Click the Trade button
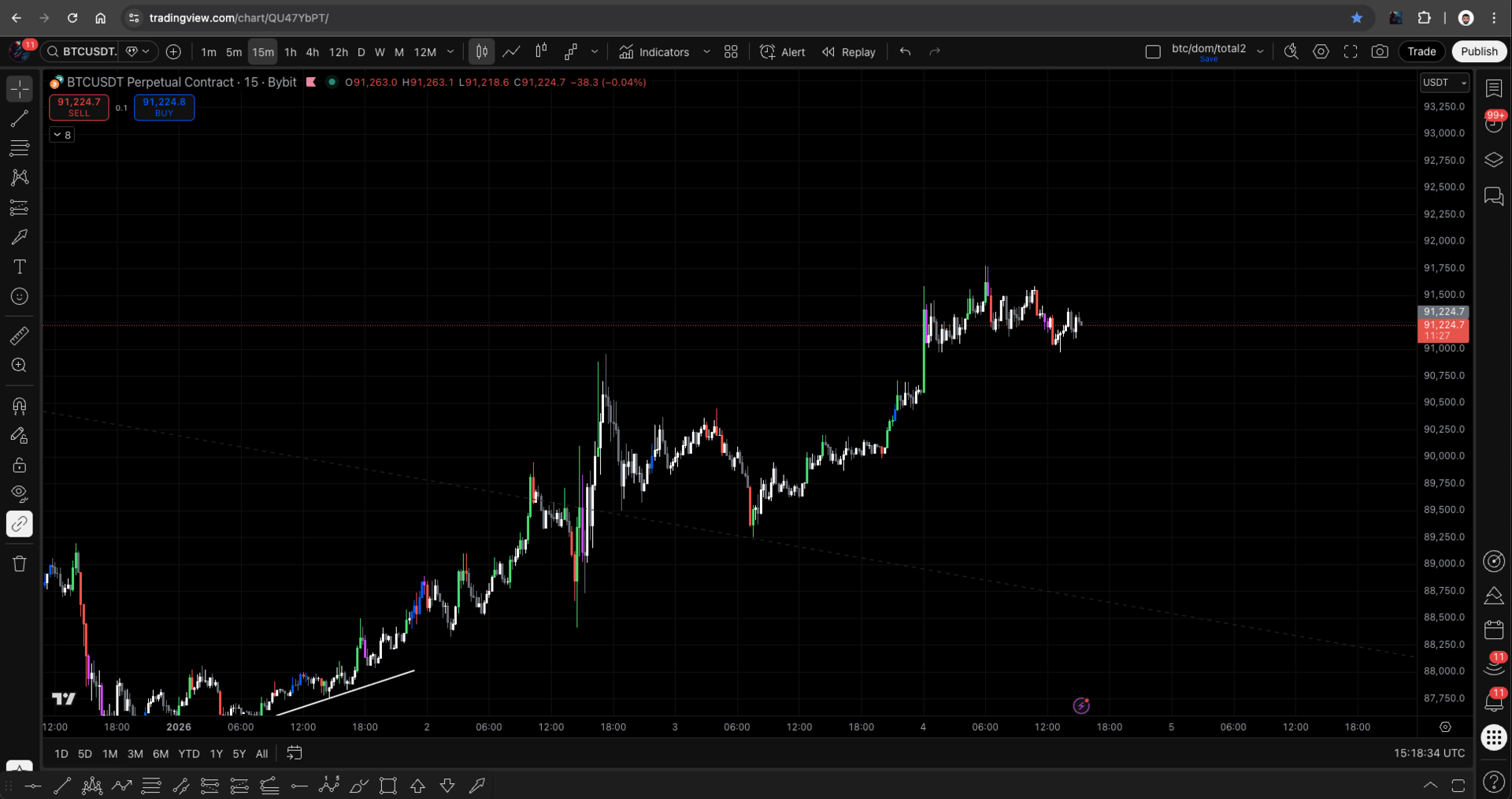 [1421, 51]
